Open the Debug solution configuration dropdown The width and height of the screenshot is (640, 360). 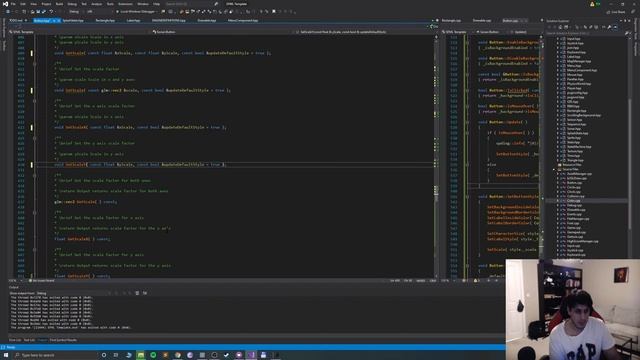76,12
